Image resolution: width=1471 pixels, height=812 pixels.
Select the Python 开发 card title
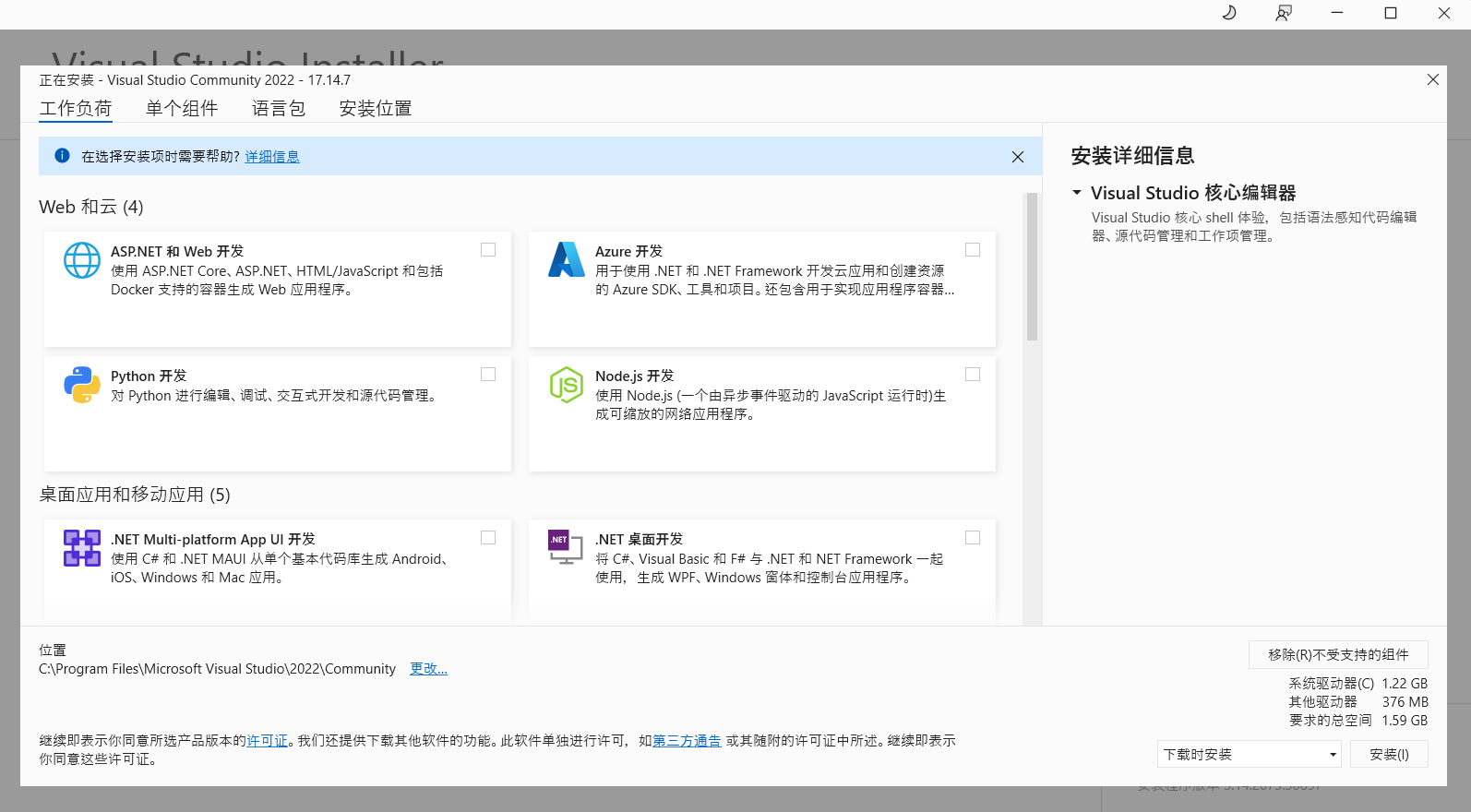pyautogui.click(x=149, y=376)
